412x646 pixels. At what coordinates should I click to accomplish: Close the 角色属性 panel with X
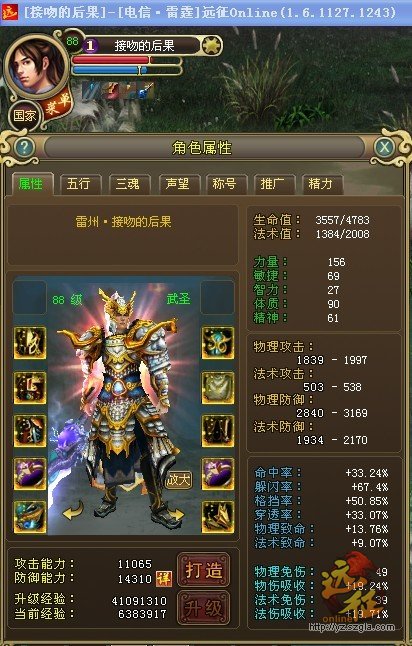(384, 147)
